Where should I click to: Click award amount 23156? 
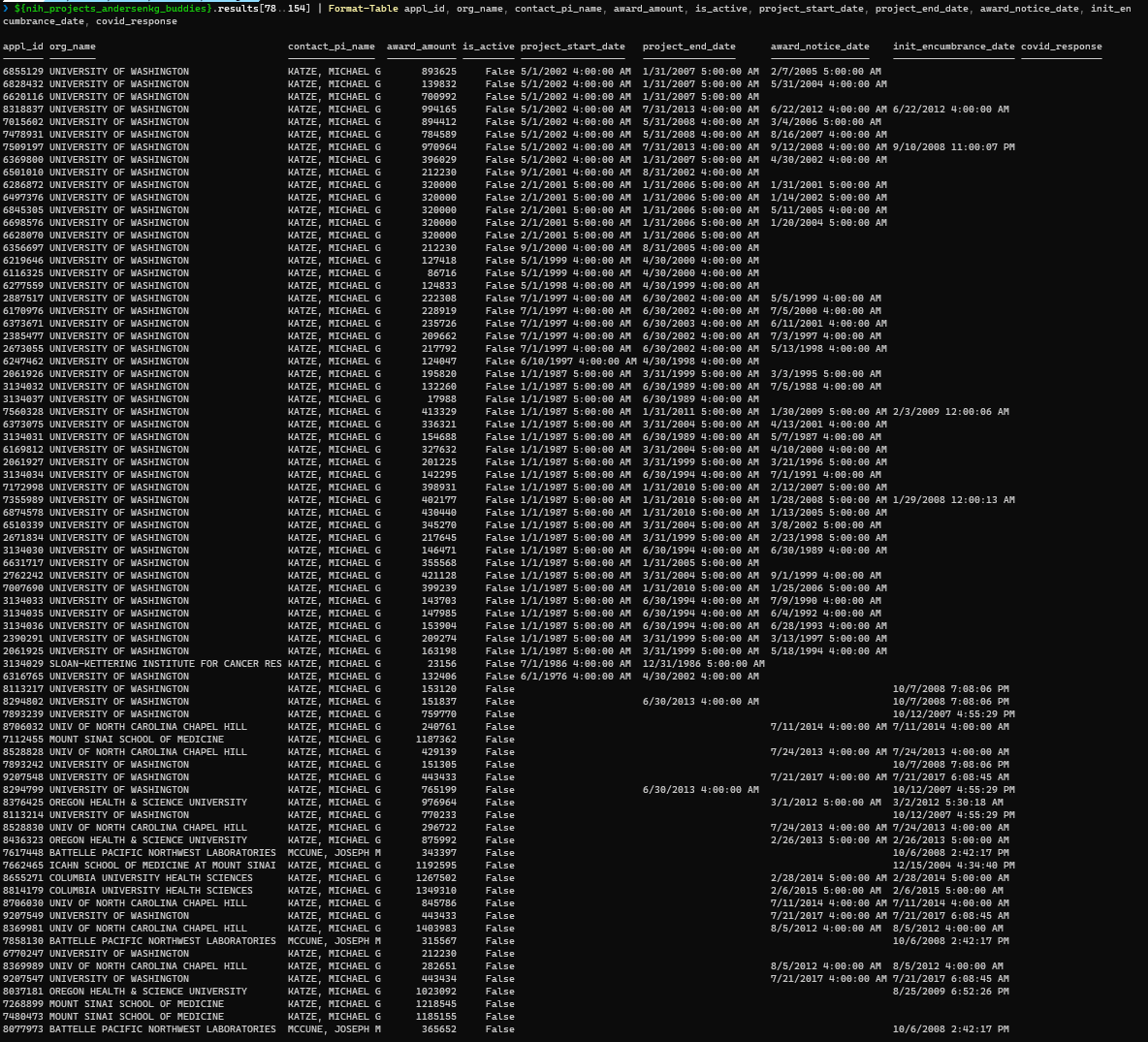tap(441, 664)
